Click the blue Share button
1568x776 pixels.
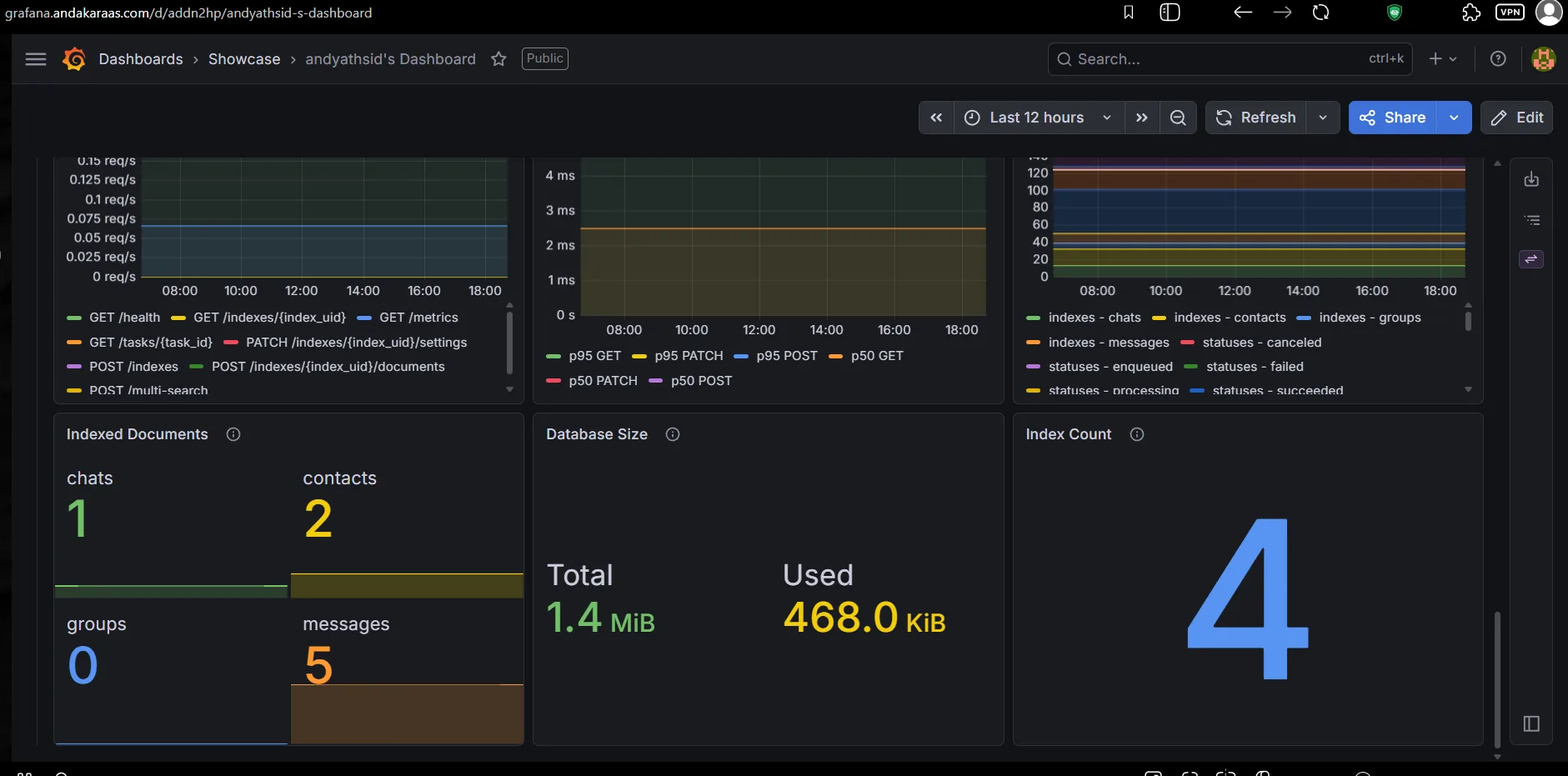1393,118
